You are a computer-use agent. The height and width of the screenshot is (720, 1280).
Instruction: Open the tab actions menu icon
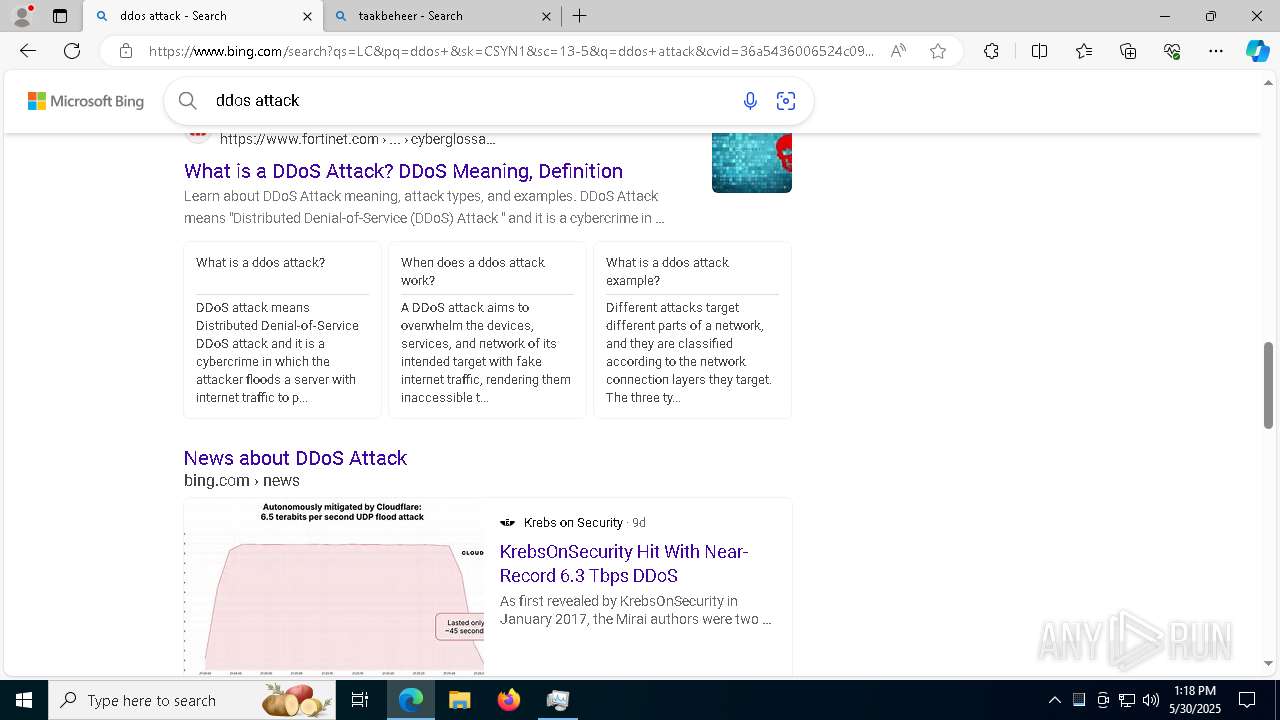click(x=60, y=16)
